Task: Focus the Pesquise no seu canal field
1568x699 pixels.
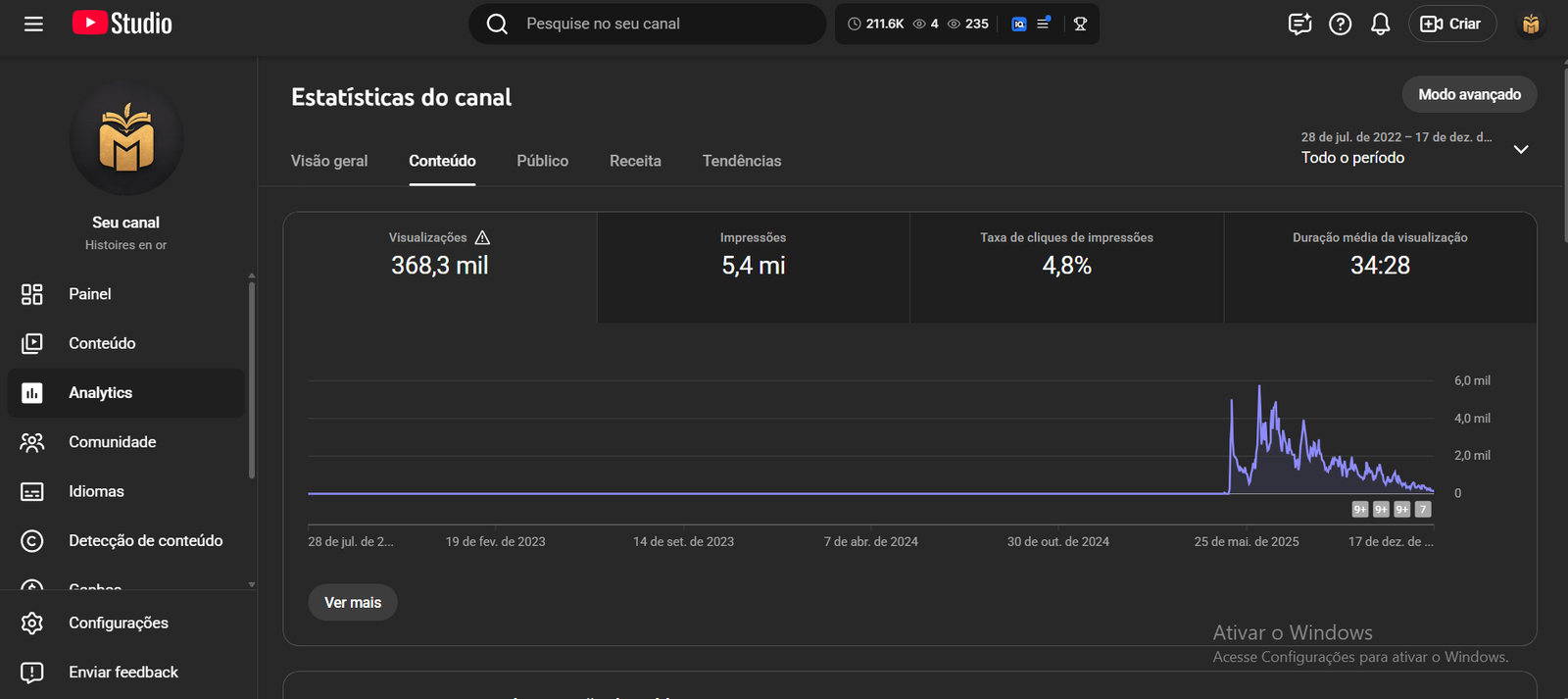Action: [666, 24]
